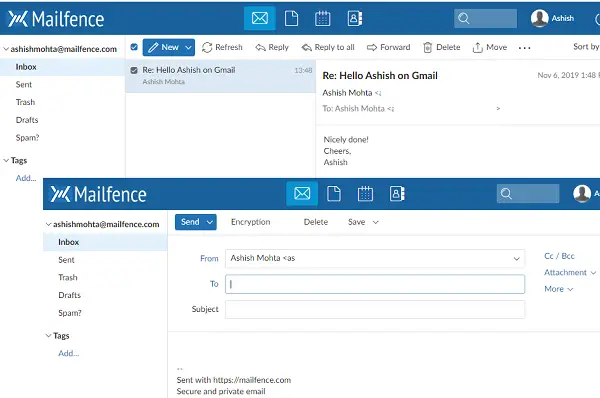This screenshot has height=398, width=600.
Task: Open Save dropdown arrow
Action: coord(376,222)
